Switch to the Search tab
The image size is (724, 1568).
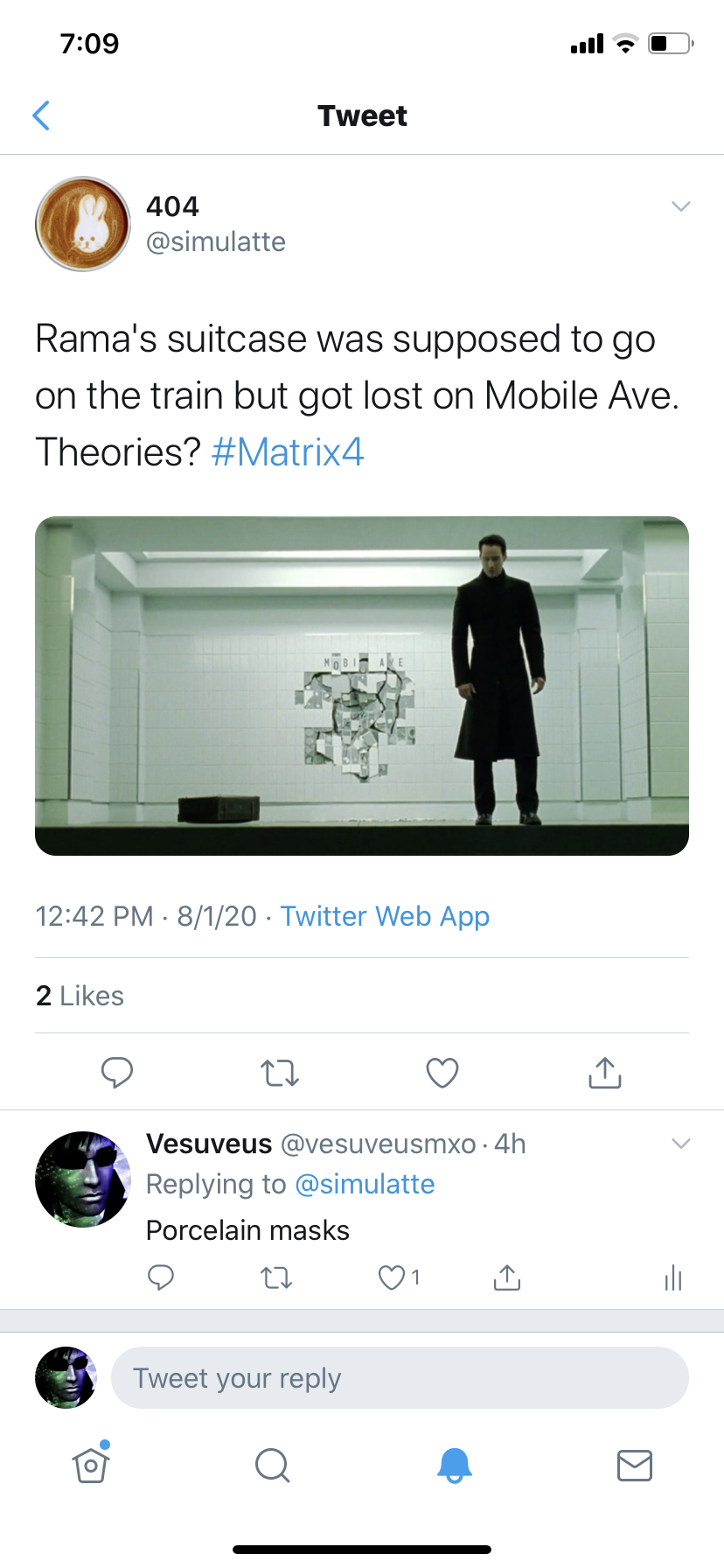tap(272, 1465)
